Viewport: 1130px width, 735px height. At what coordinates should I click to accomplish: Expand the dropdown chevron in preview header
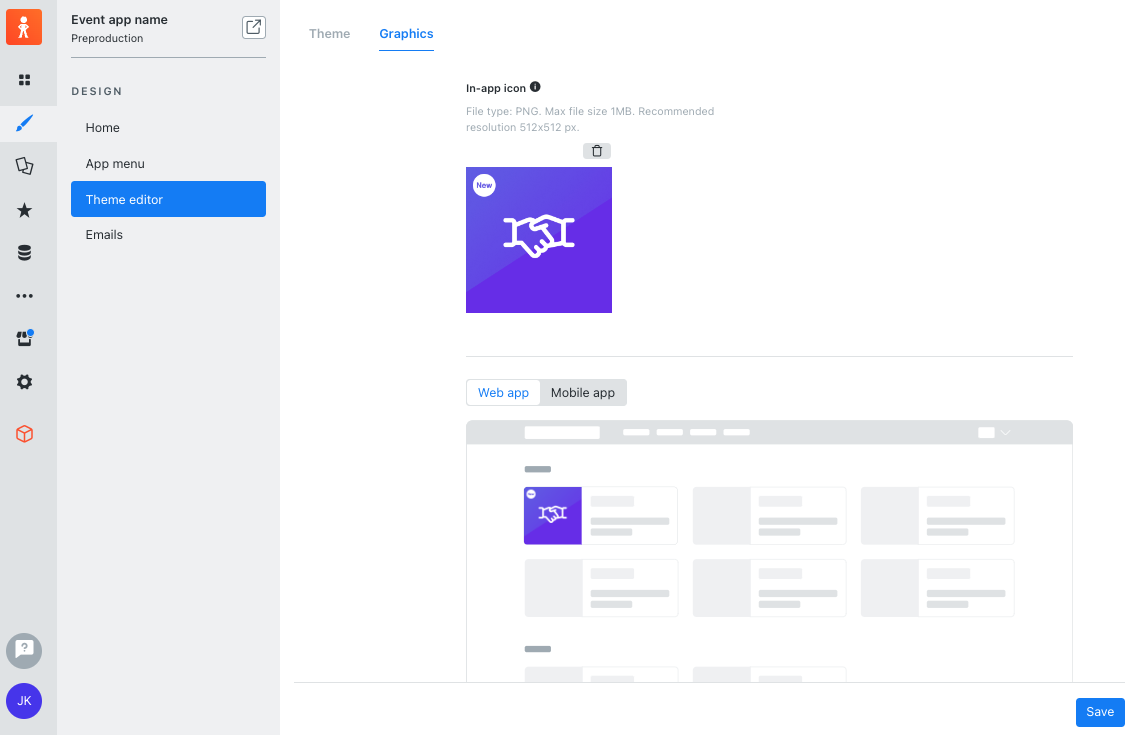(x=1005, y=432)
